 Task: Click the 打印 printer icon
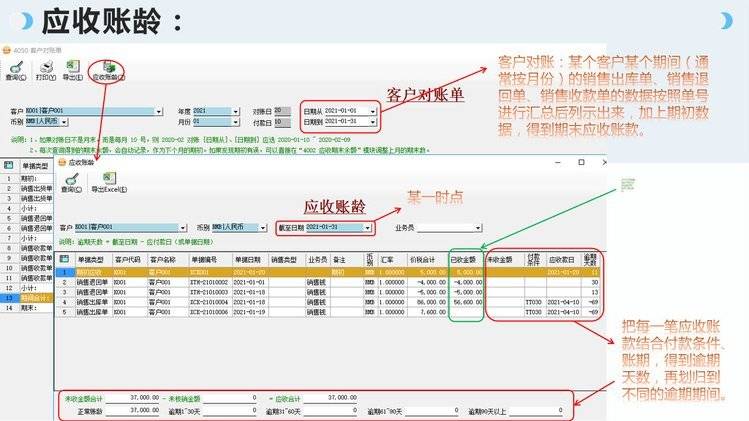[44, 66]
